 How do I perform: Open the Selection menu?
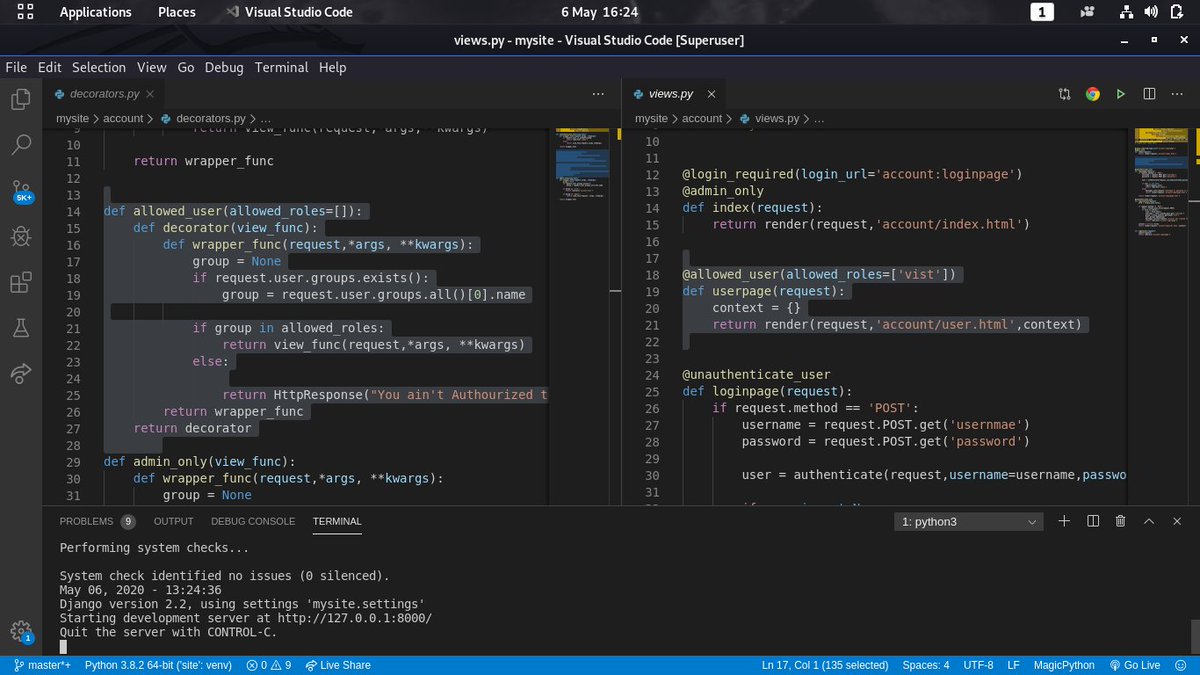(99, 67)
